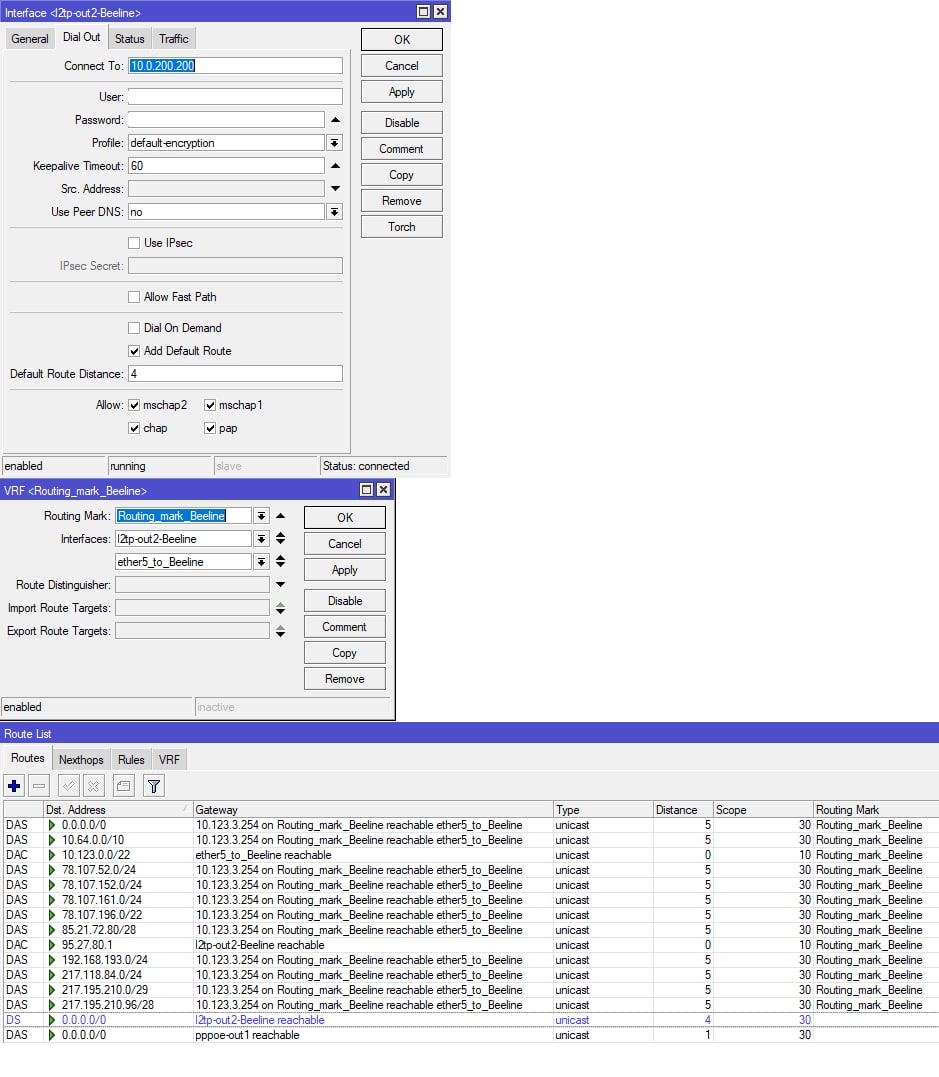Enable Dial On Demand checkbox

click(x=134, y=328)
